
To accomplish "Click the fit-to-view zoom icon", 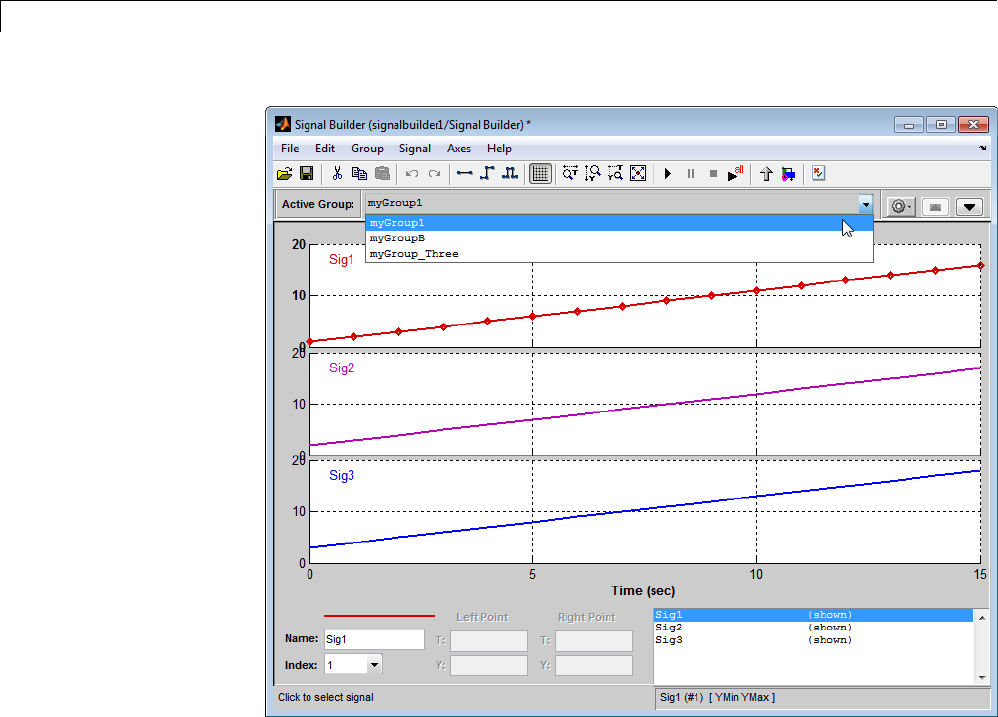I will tap(638, 174).
